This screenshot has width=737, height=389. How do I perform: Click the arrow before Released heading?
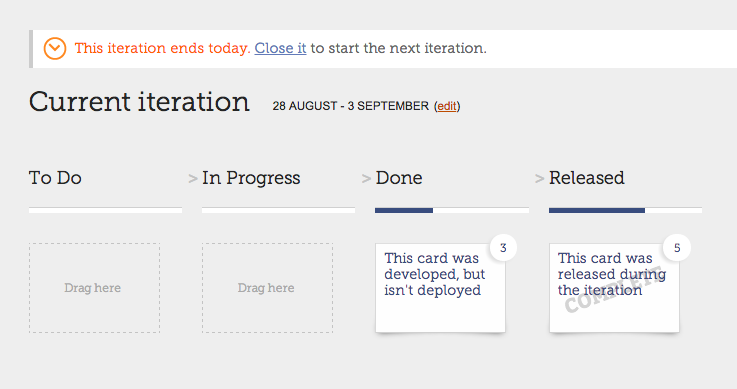[540, 179]
